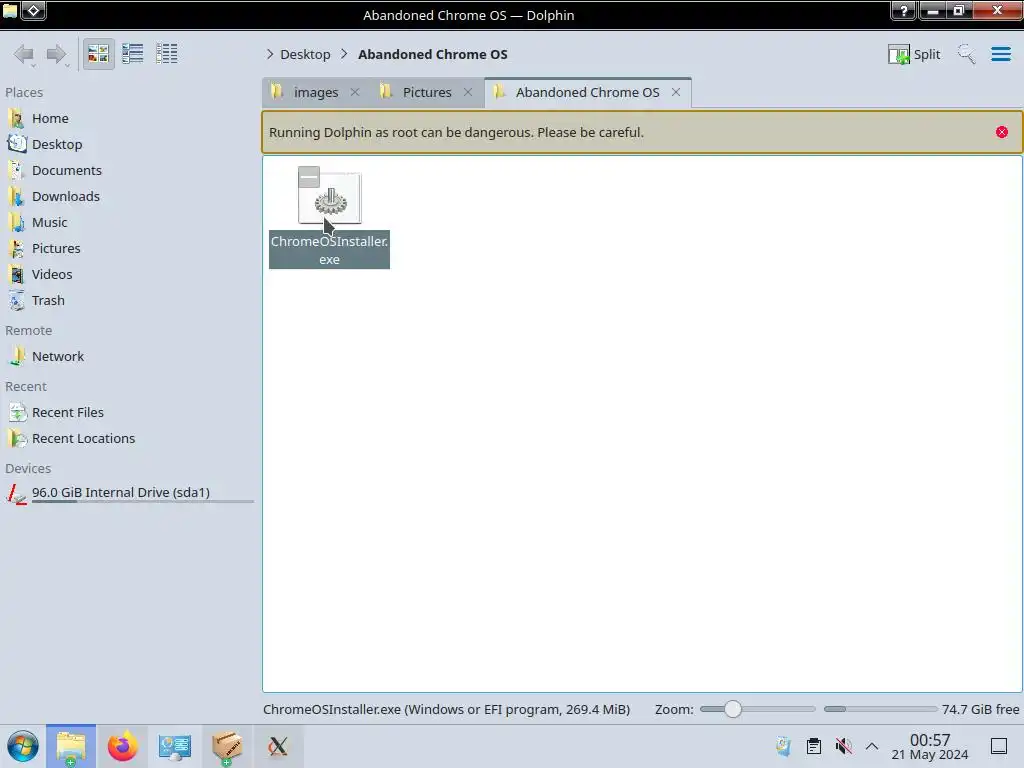Viewport: 1024px width, 768px height.
Task: Click the internal drive device icon
Action: (x=16, y=494)
